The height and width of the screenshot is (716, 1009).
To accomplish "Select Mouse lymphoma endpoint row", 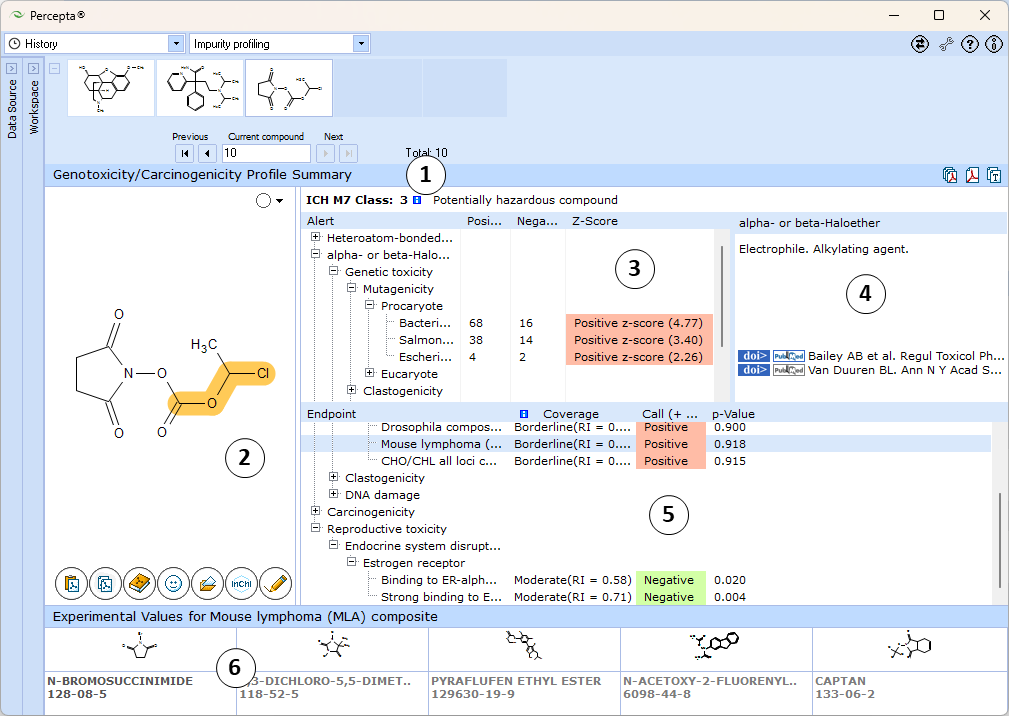I will [647, 444].
